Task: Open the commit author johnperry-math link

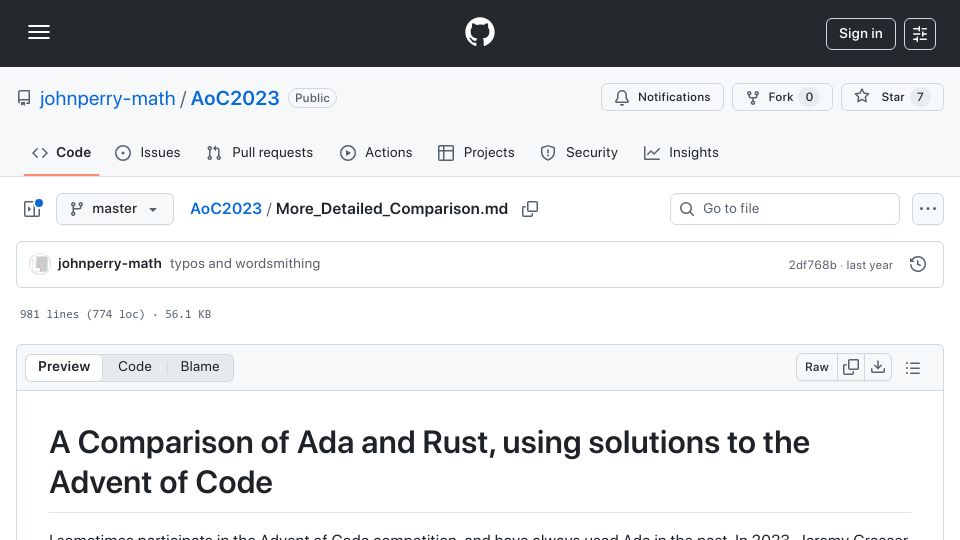Action: coord(110,264)
